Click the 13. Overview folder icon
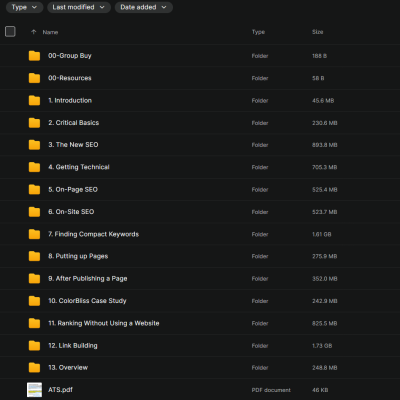The height and width of the screenshot is (400, 400). tap(34, 367)
